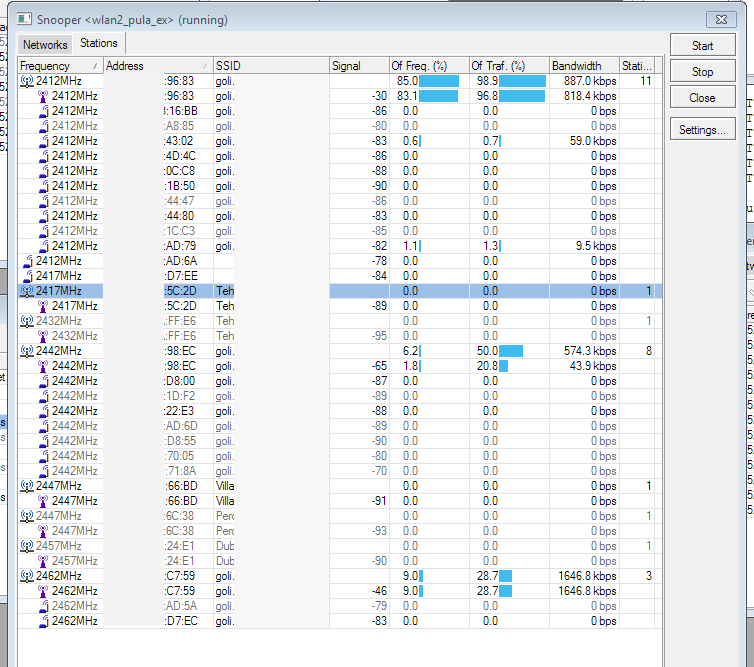Click the 85.0 Of Freq. usage bar
Viewport: 754px width, 667px height.
[x=439, y=81]
